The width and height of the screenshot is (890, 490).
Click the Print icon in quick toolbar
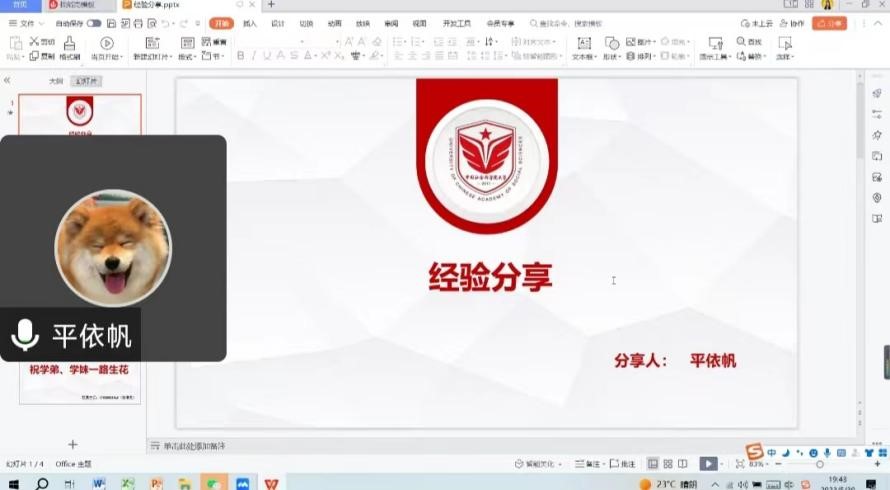click(138, 23)
